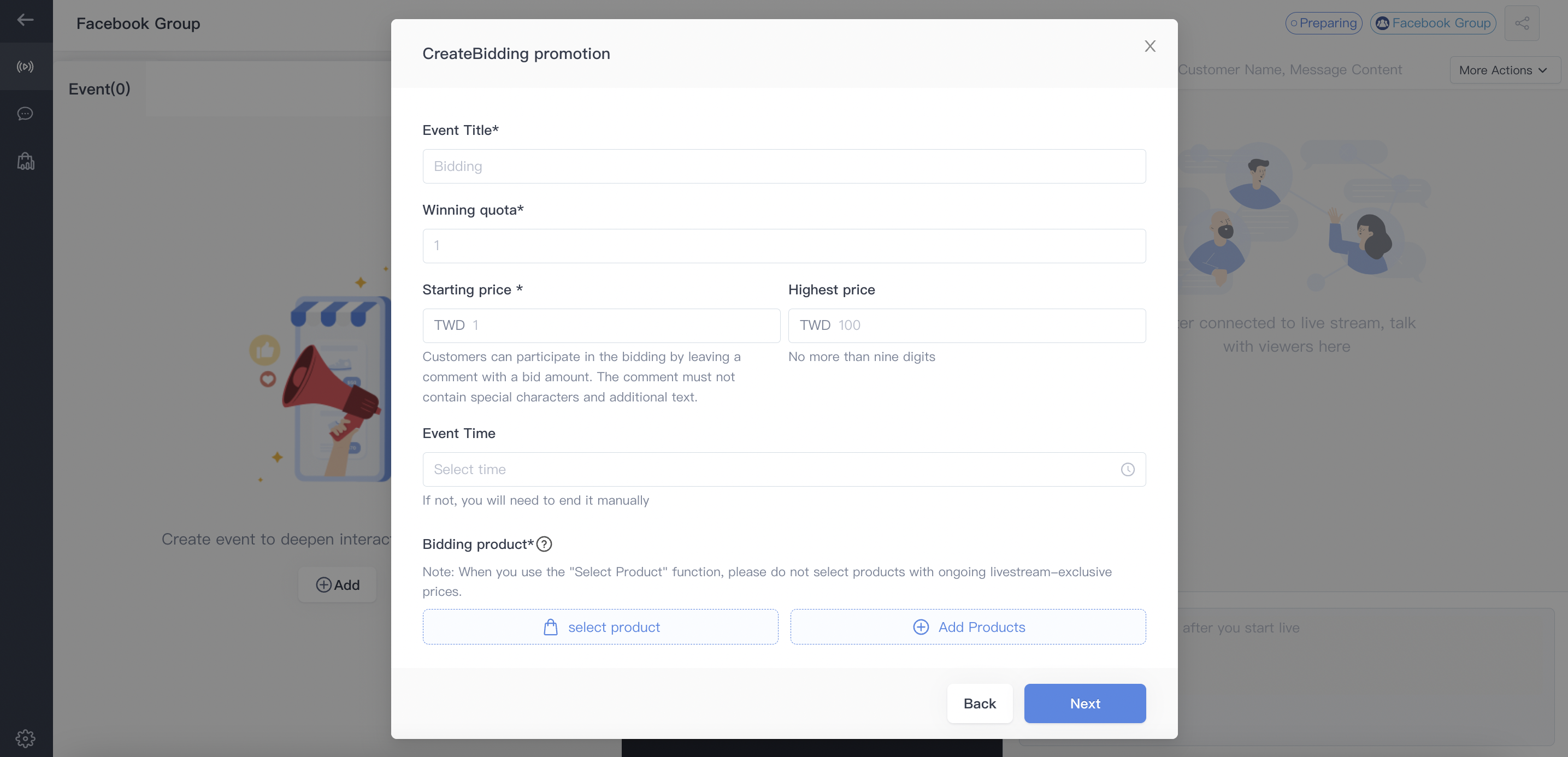The image size is (1568, 757).
Task: Focus the Highest price TWD field
Action: [x=966, y=326]
